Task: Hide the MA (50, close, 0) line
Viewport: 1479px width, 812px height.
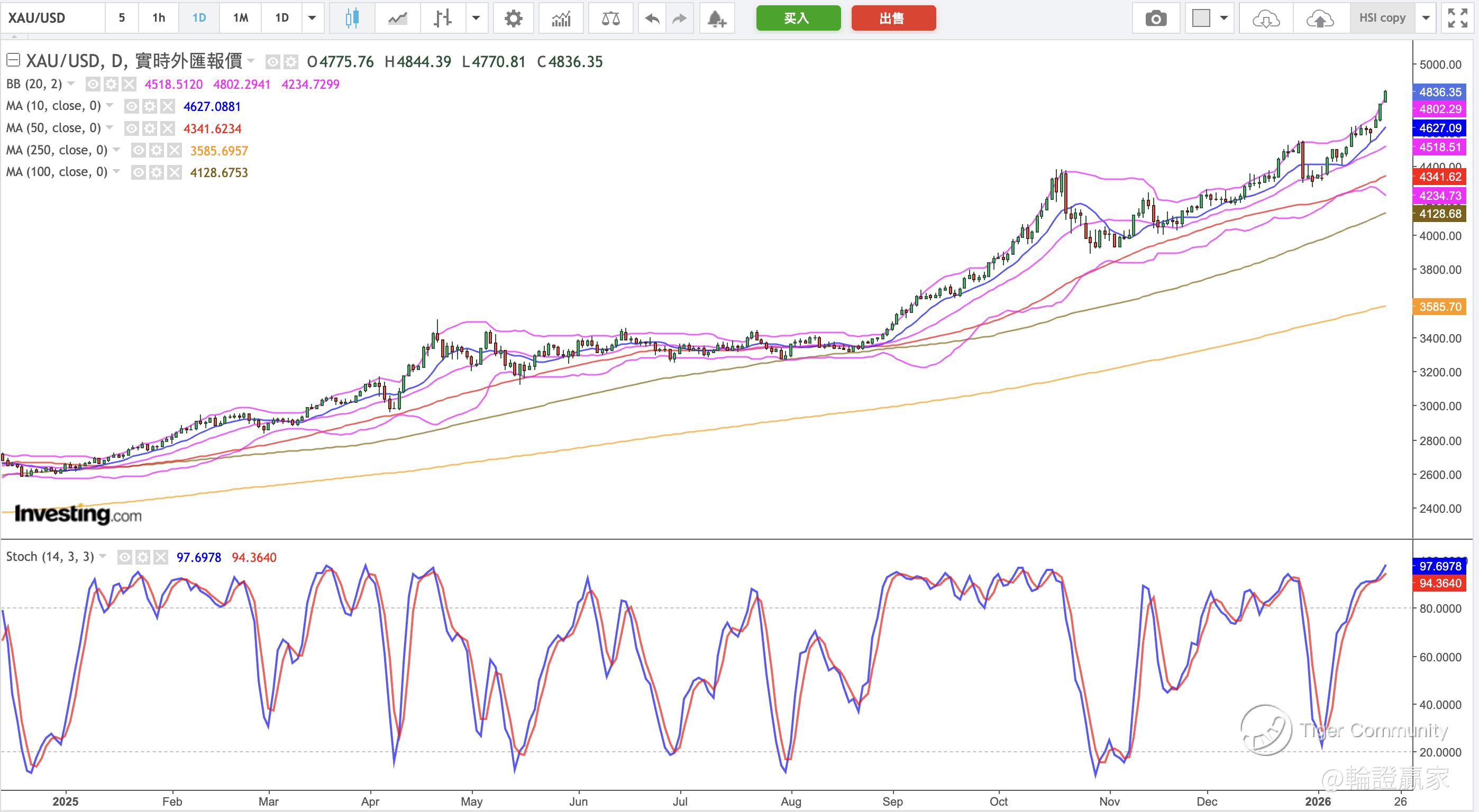Action: [132, 128]
